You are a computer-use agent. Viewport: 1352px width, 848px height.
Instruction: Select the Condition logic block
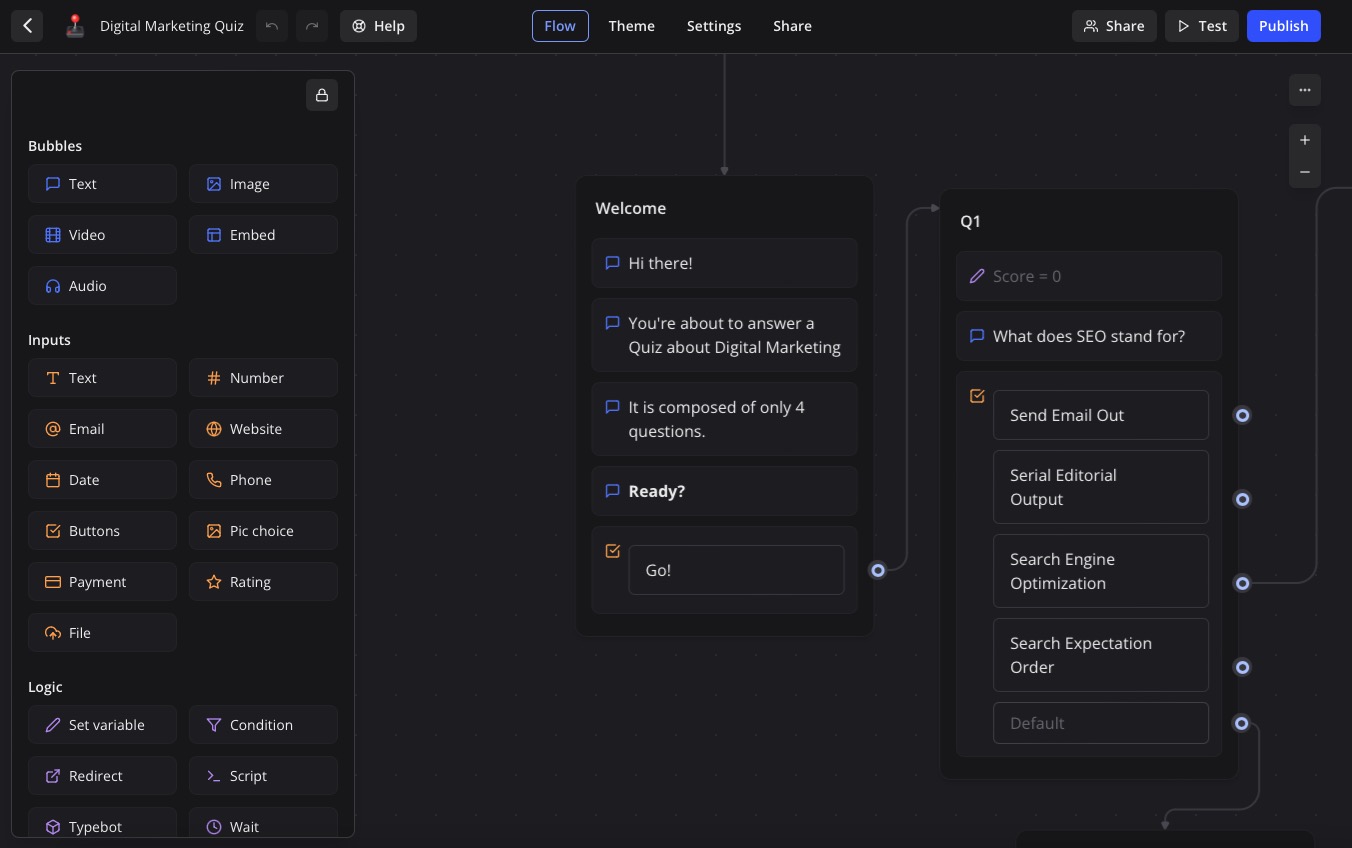click(x=263, y=724)
